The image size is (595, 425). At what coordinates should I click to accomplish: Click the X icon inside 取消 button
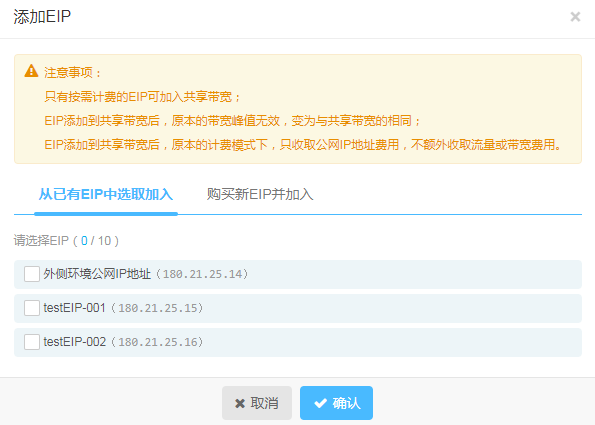point(240,403)
